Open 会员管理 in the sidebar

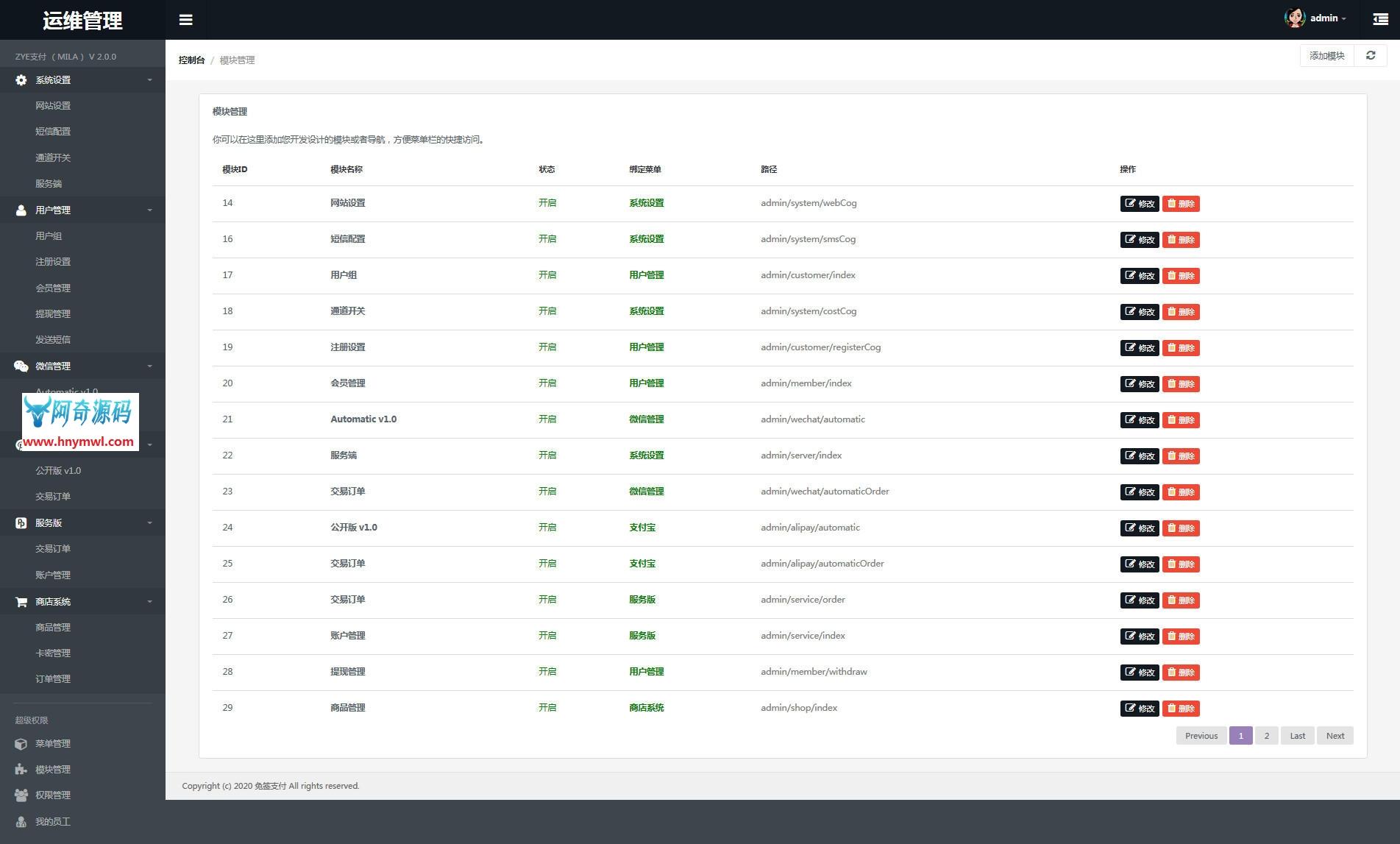click(53, 288)
